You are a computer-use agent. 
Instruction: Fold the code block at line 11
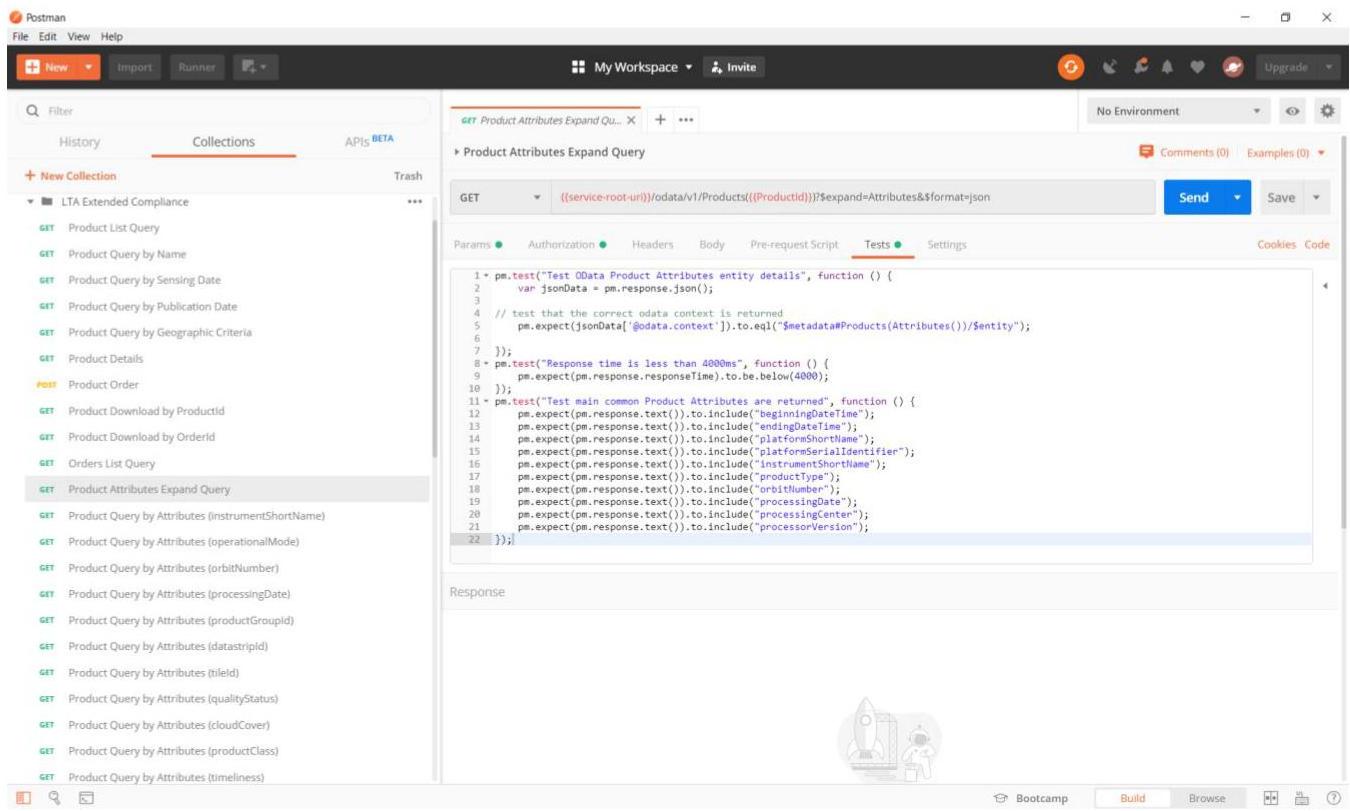point(488,401)
